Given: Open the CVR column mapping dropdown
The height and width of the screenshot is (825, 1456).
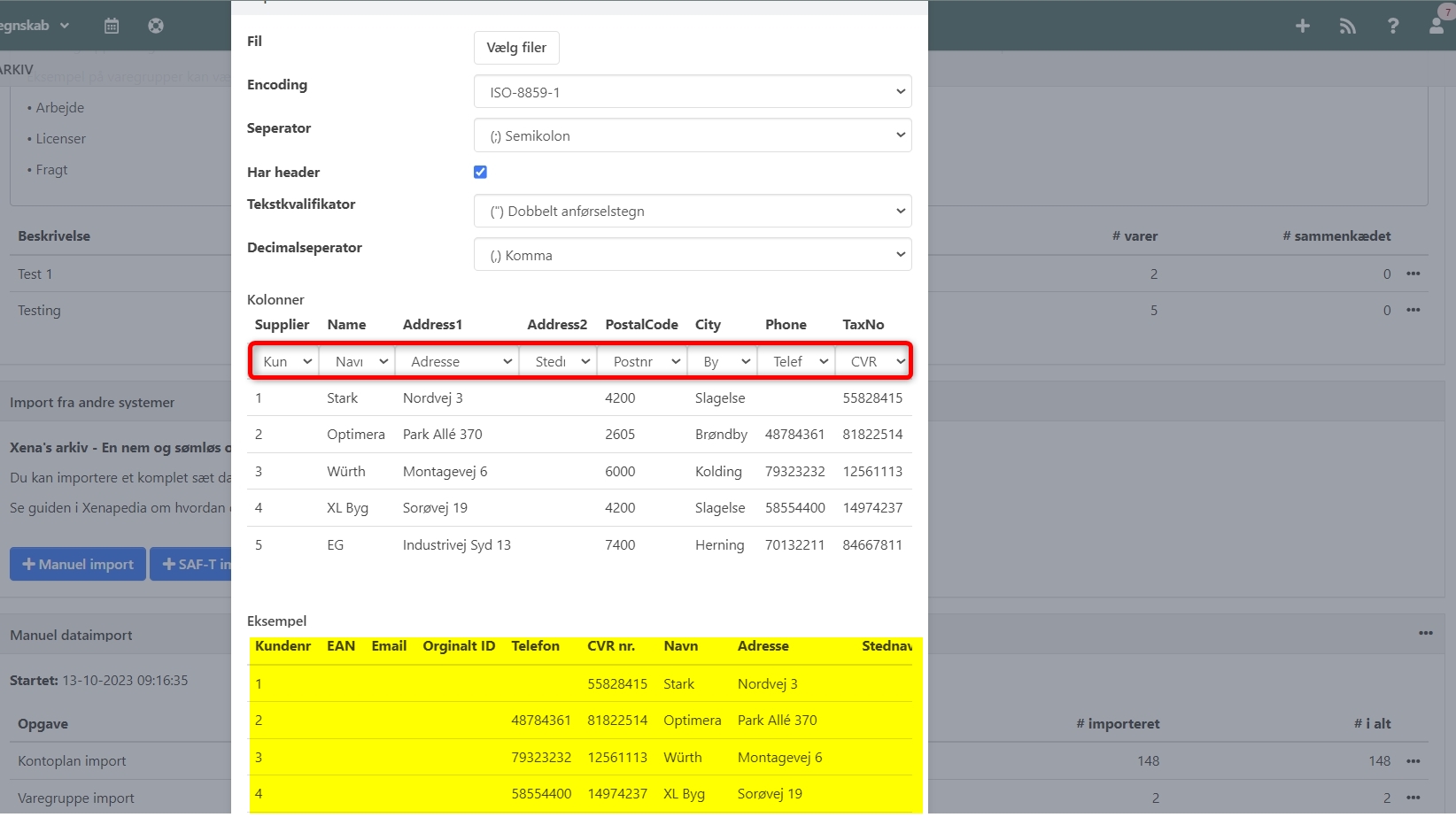Looking at the screenshot, I should (875, 361).
